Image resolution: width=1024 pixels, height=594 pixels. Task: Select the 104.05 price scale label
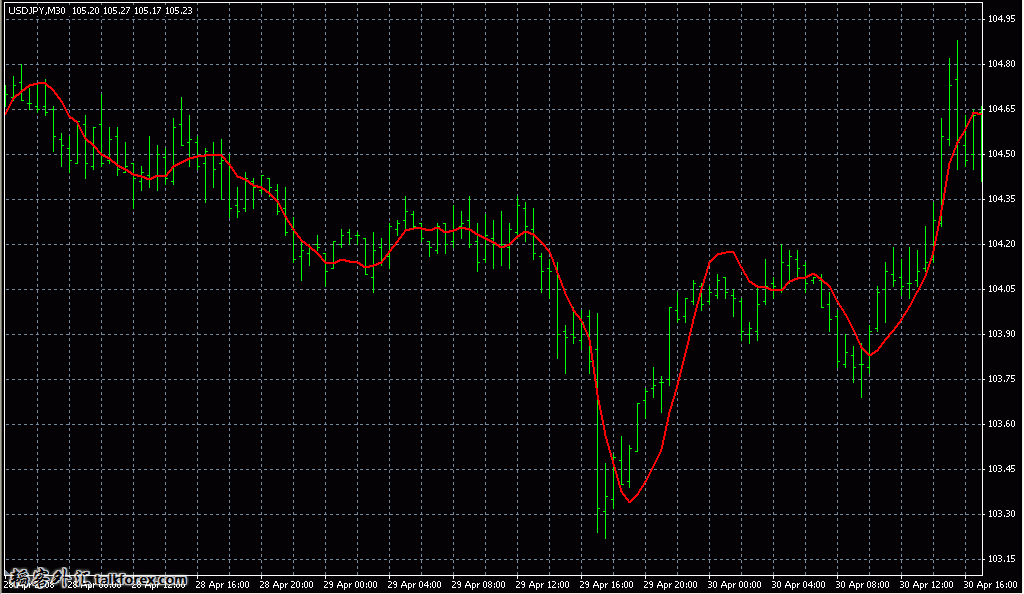point(1002,289)
